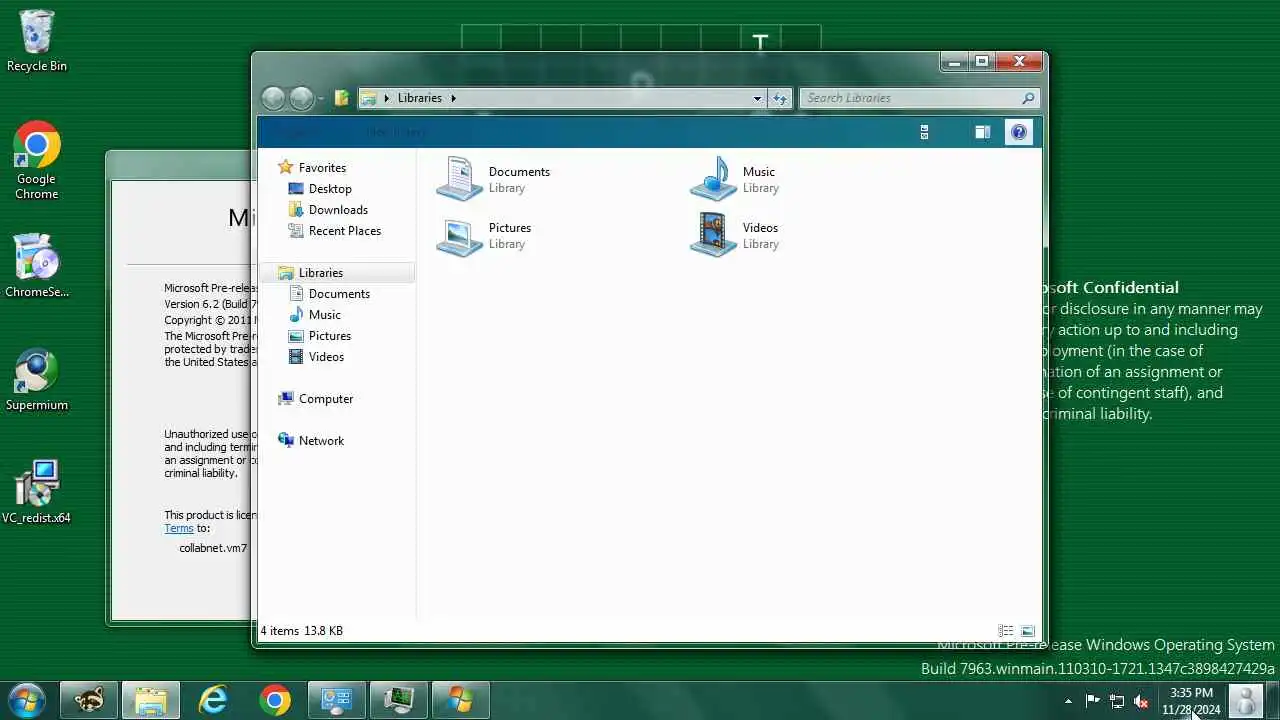Viewport: 1280px width, 720px height.
Task: Select Network in the navigation pane
Action: 321,441
